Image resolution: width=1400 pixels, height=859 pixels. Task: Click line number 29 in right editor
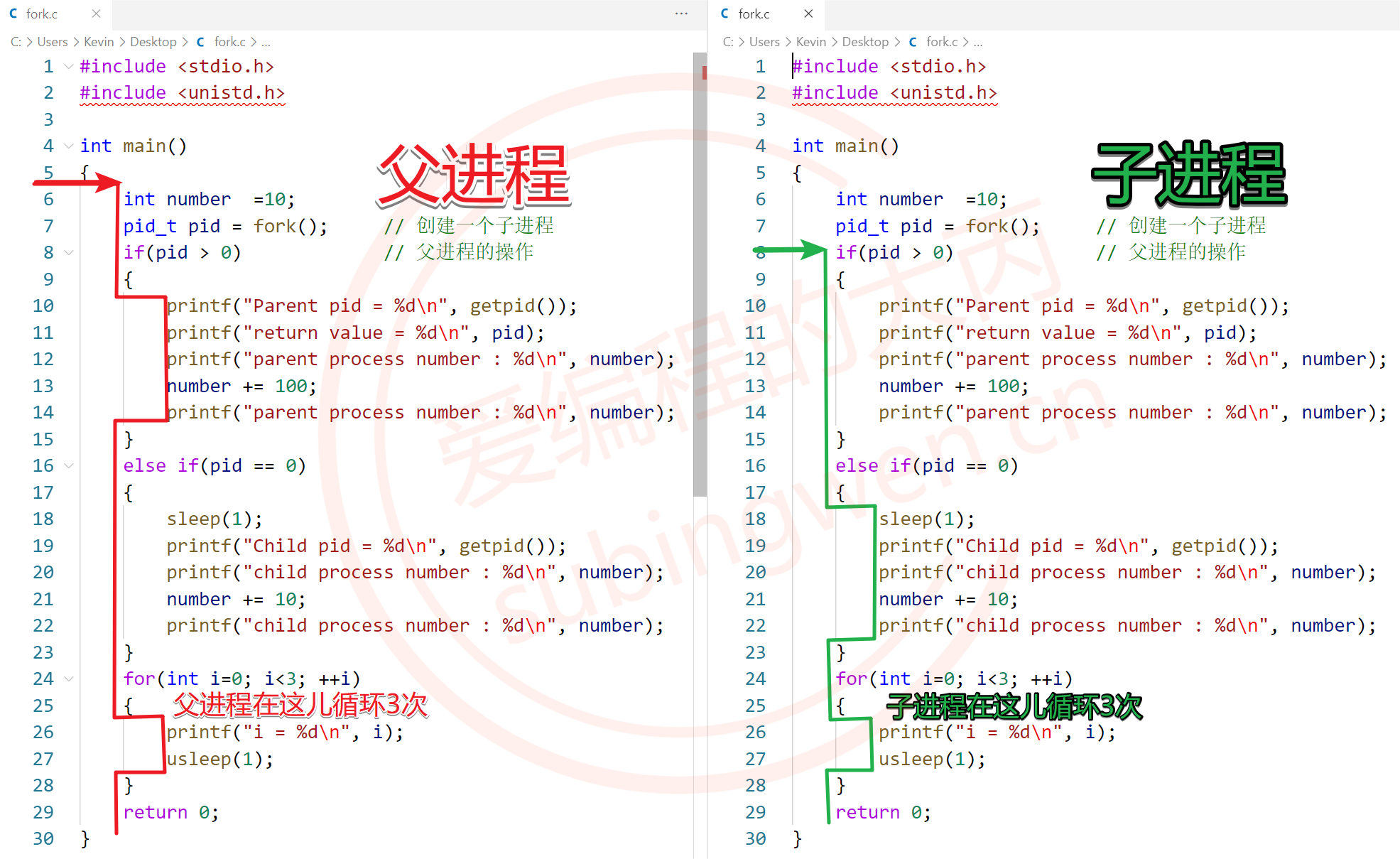click(x=756, y=812)
